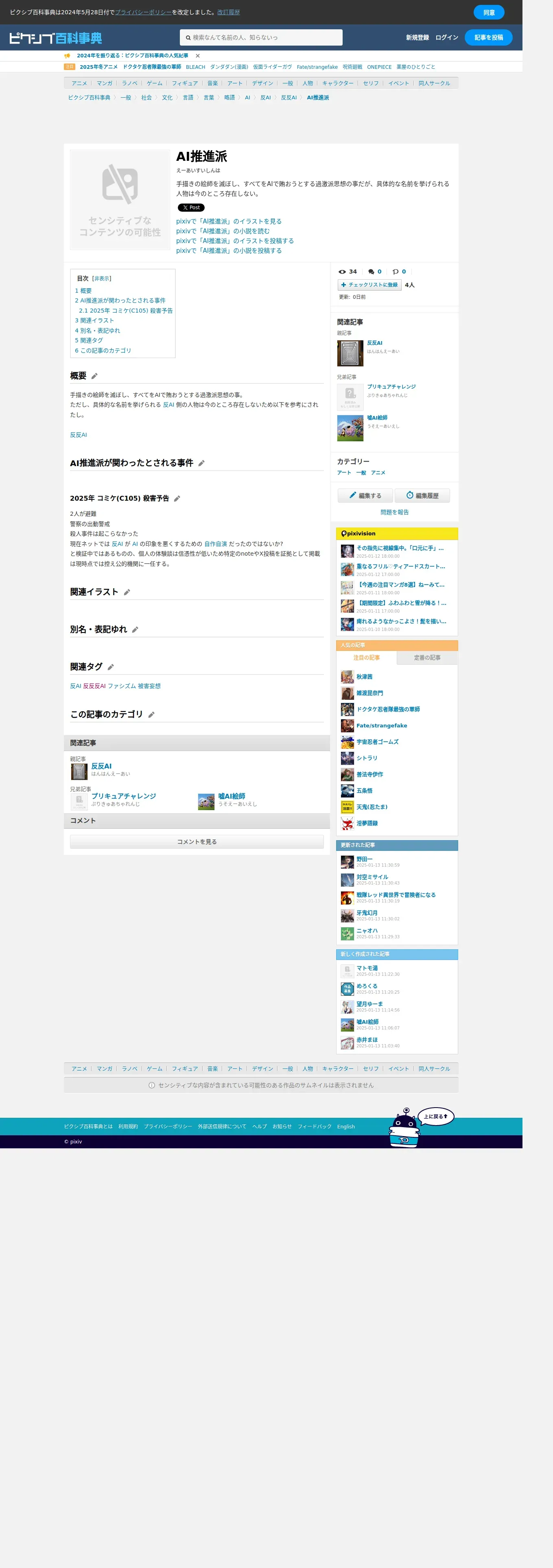Click the Pixiv Encyclopedia logo

click(x=55, y=38)
